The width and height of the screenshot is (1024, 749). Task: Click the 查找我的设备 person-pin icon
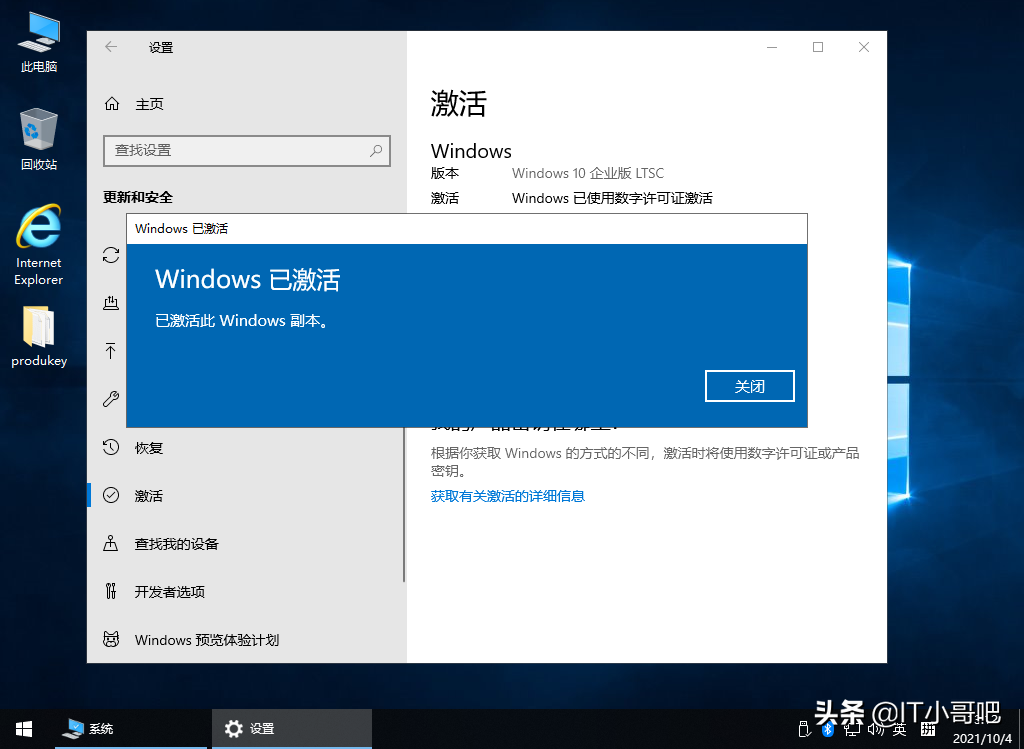[x=111, y=543]
